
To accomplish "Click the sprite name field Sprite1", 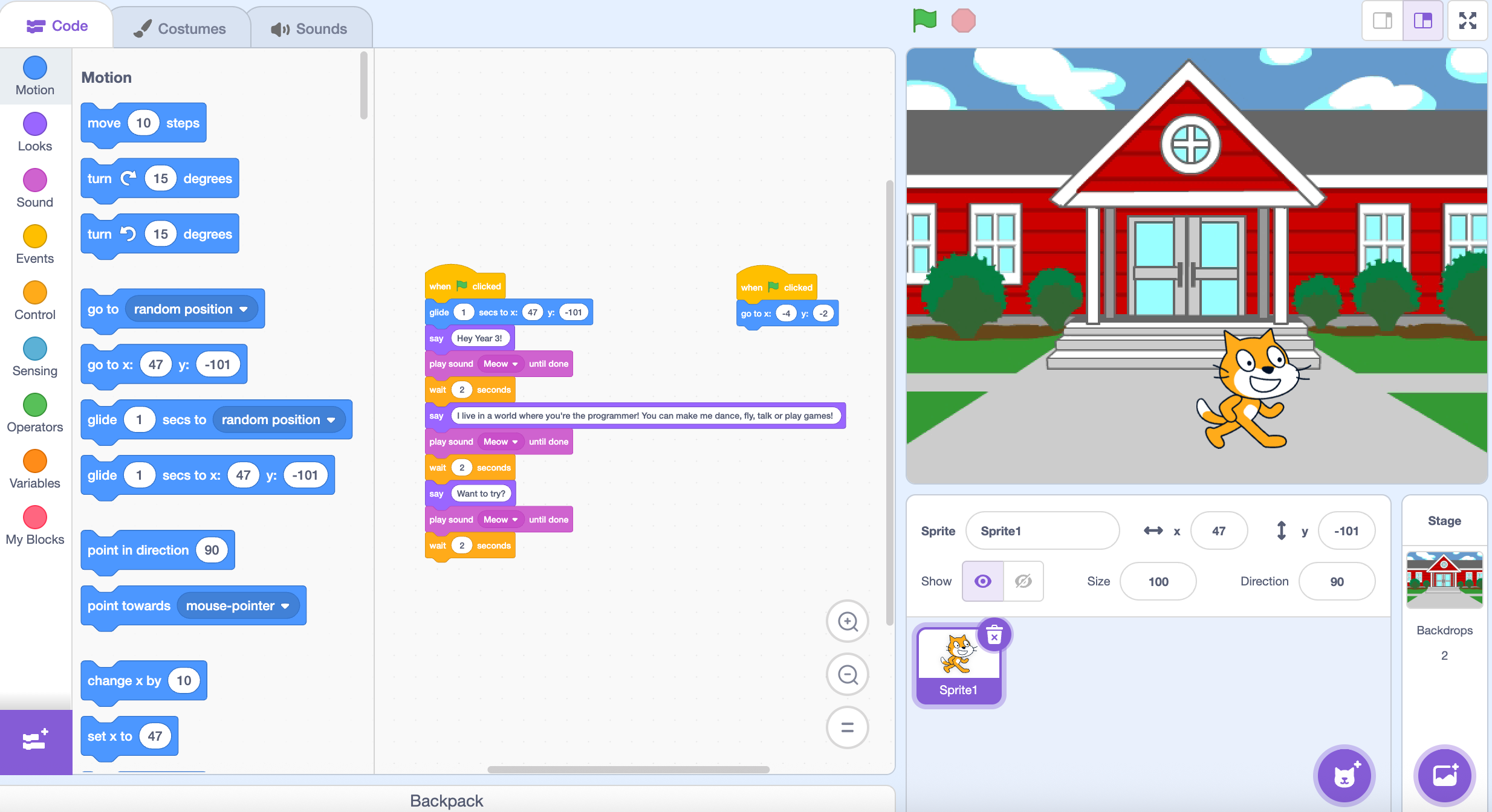I will [1043, 531].
